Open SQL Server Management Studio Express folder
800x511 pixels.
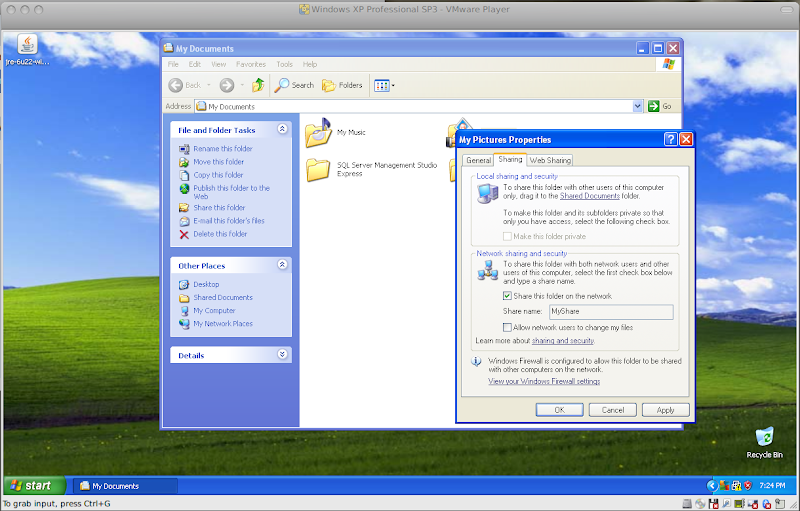318,169
